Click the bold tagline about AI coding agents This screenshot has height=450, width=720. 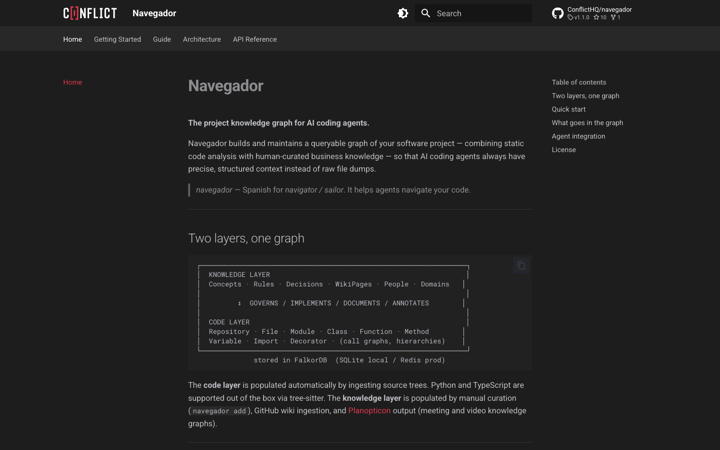tap(278, 123)
